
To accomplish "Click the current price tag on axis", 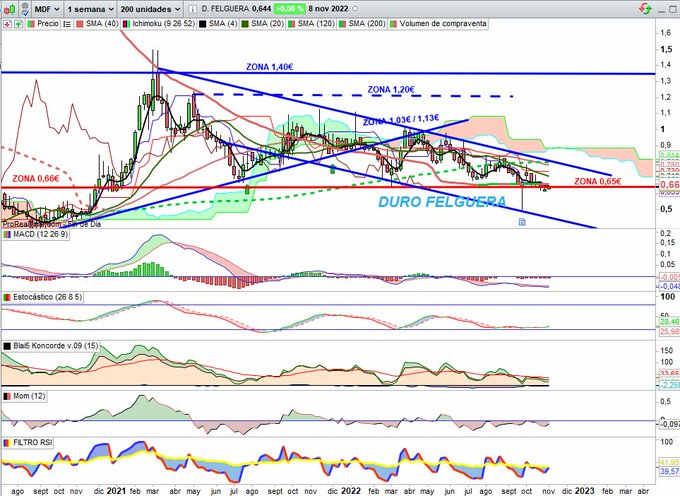I will click(670, 186).
